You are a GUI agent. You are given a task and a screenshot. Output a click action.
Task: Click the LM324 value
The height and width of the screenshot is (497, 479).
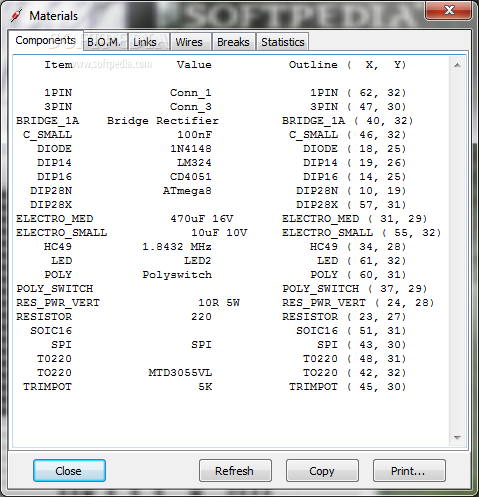[194, 163]
